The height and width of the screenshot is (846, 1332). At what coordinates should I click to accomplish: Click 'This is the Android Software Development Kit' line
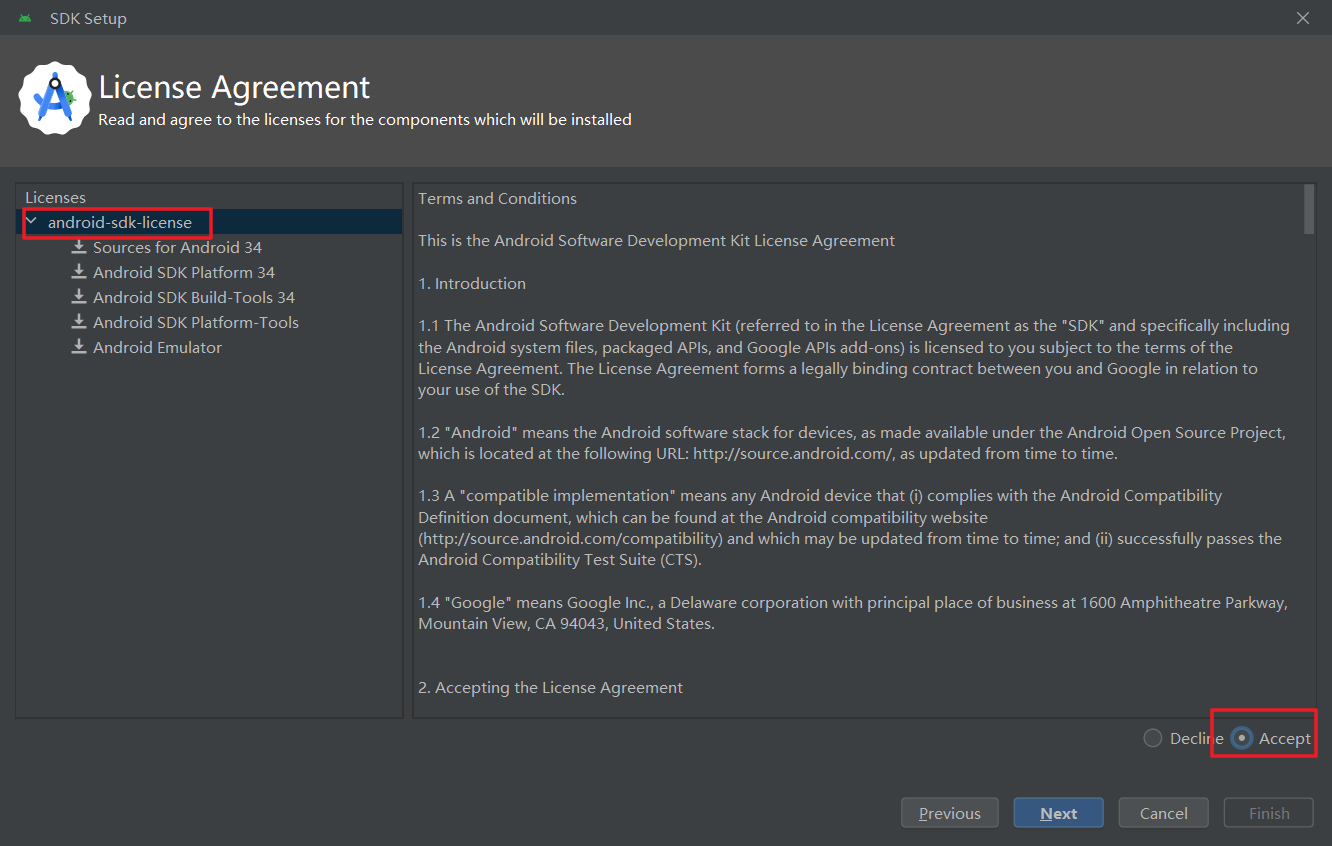pyautogui.click(x=657, y=240)
